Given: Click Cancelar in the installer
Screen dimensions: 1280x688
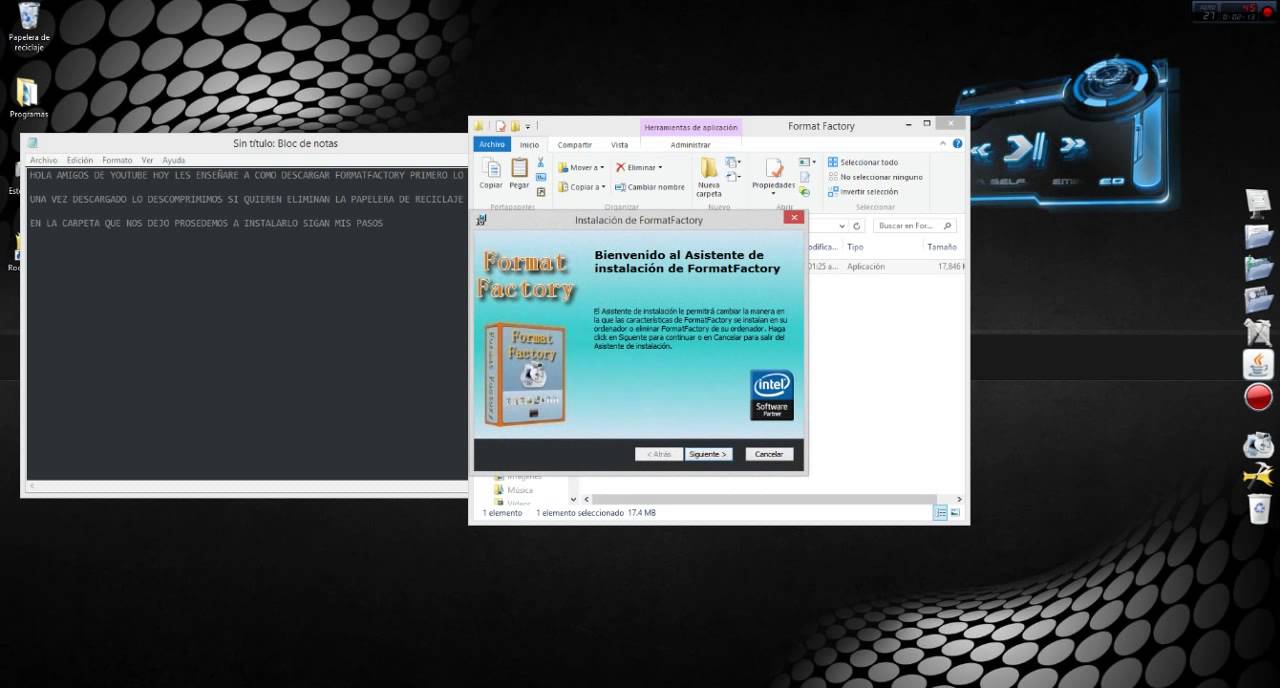Looking at the screenshot, I should coord(769,454).
